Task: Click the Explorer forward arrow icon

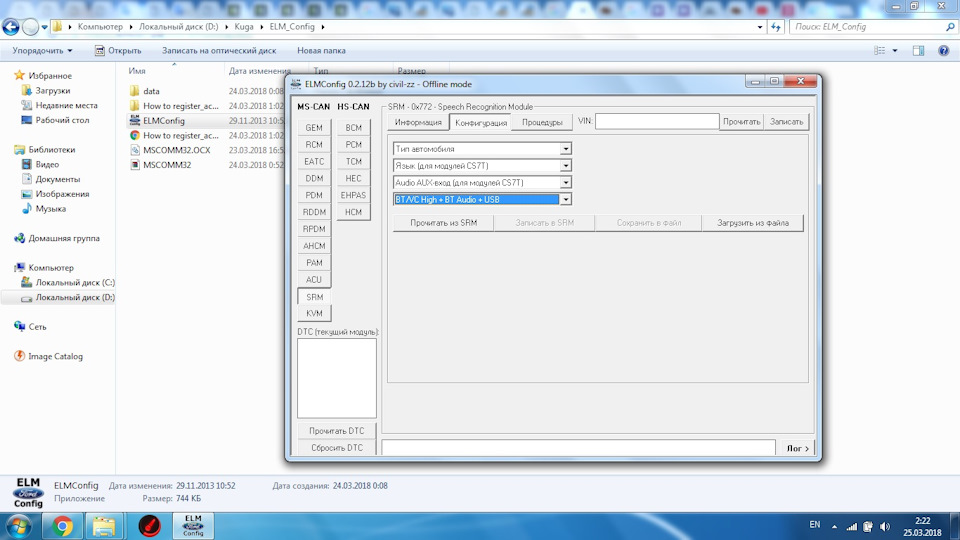Action: (29, 26)
